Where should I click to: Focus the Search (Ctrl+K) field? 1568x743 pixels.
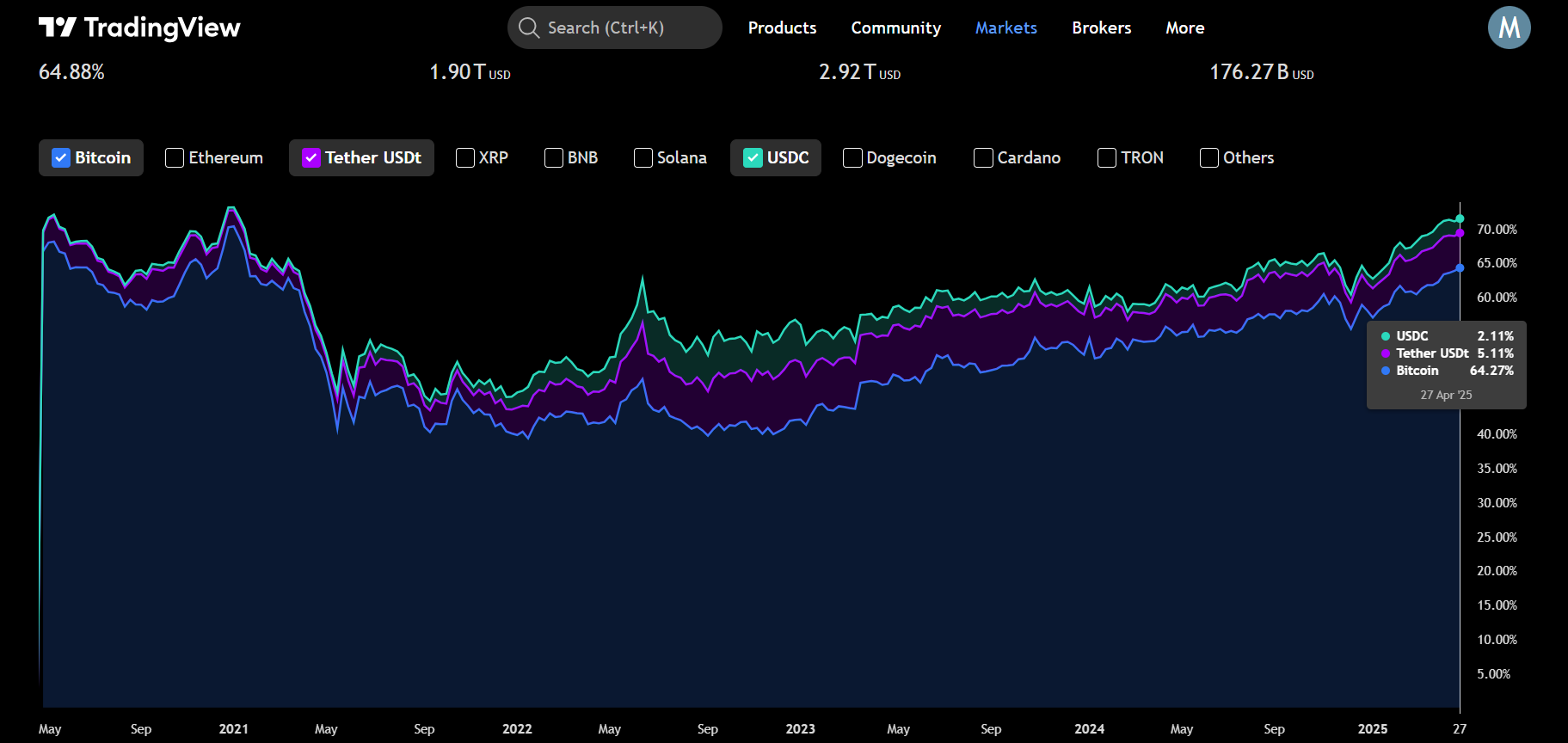pos(614,28)
